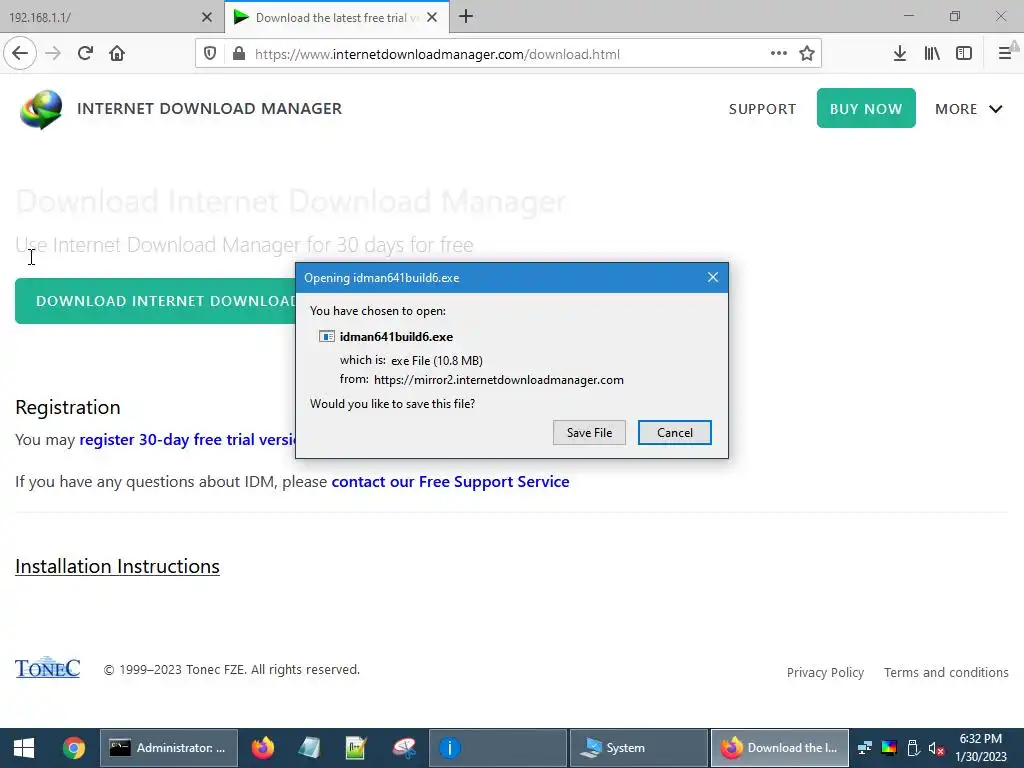
Task: Click the Tonec logo in footer
Action: point(48,667)
